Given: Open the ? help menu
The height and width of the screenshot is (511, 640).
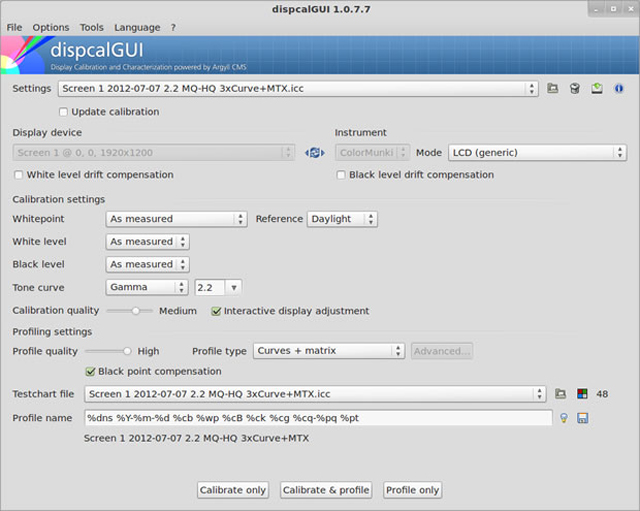Looking at the screenshot, I should tap(173, 27).
